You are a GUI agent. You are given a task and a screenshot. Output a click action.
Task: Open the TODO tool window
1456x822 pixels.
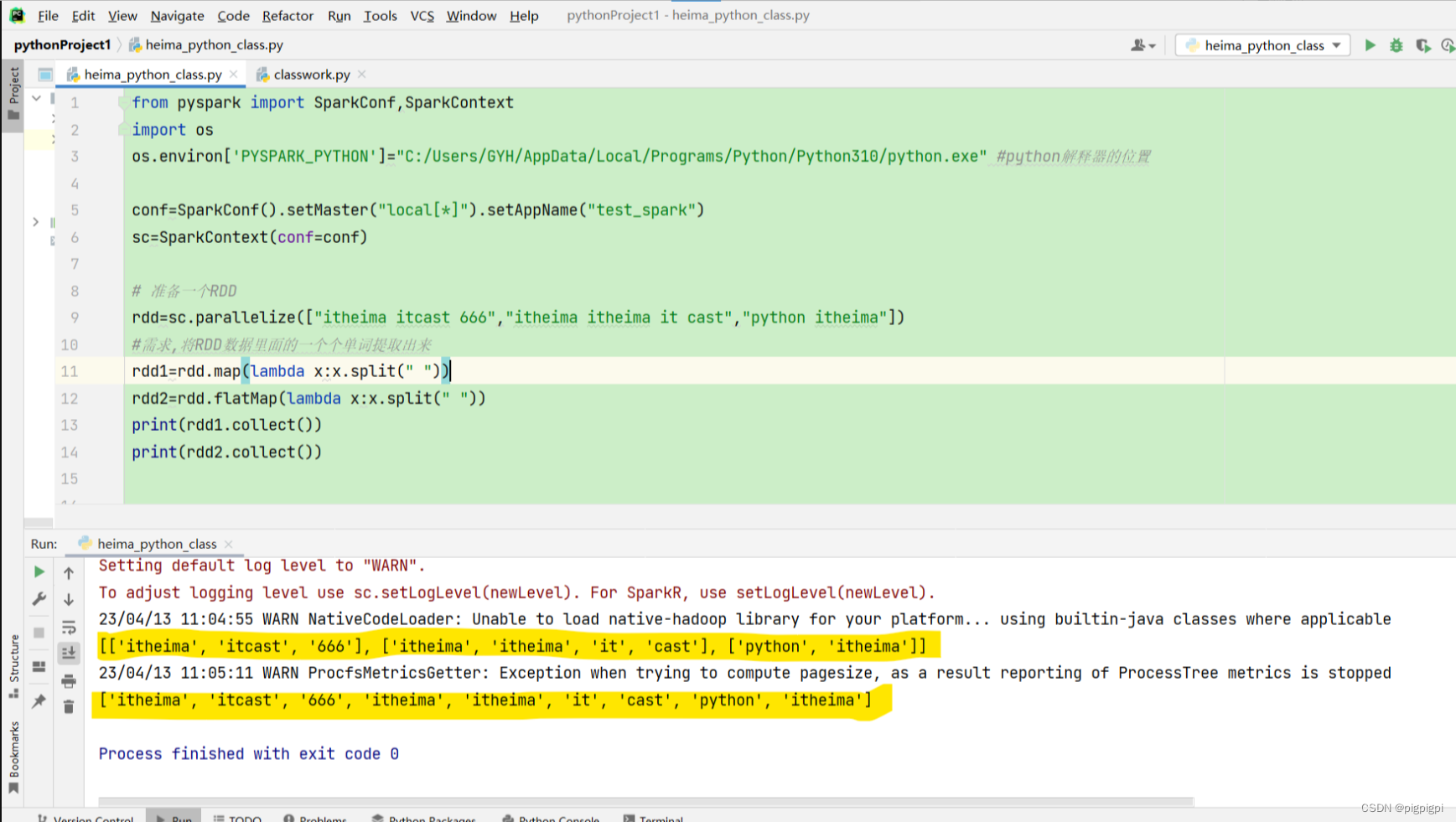tap(237, 817)
